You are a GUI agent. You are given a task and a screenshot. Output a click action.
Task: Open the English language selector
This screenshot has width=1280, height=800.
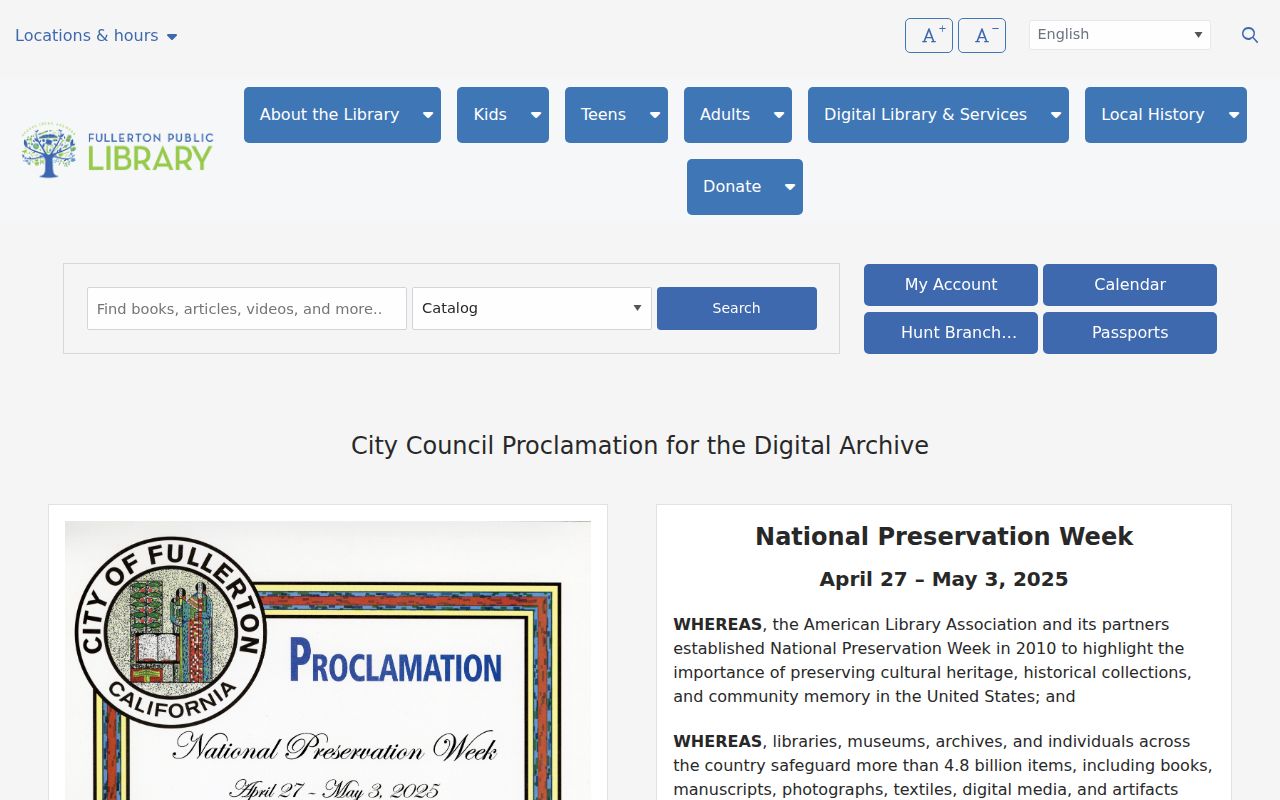coord(1120,35)
